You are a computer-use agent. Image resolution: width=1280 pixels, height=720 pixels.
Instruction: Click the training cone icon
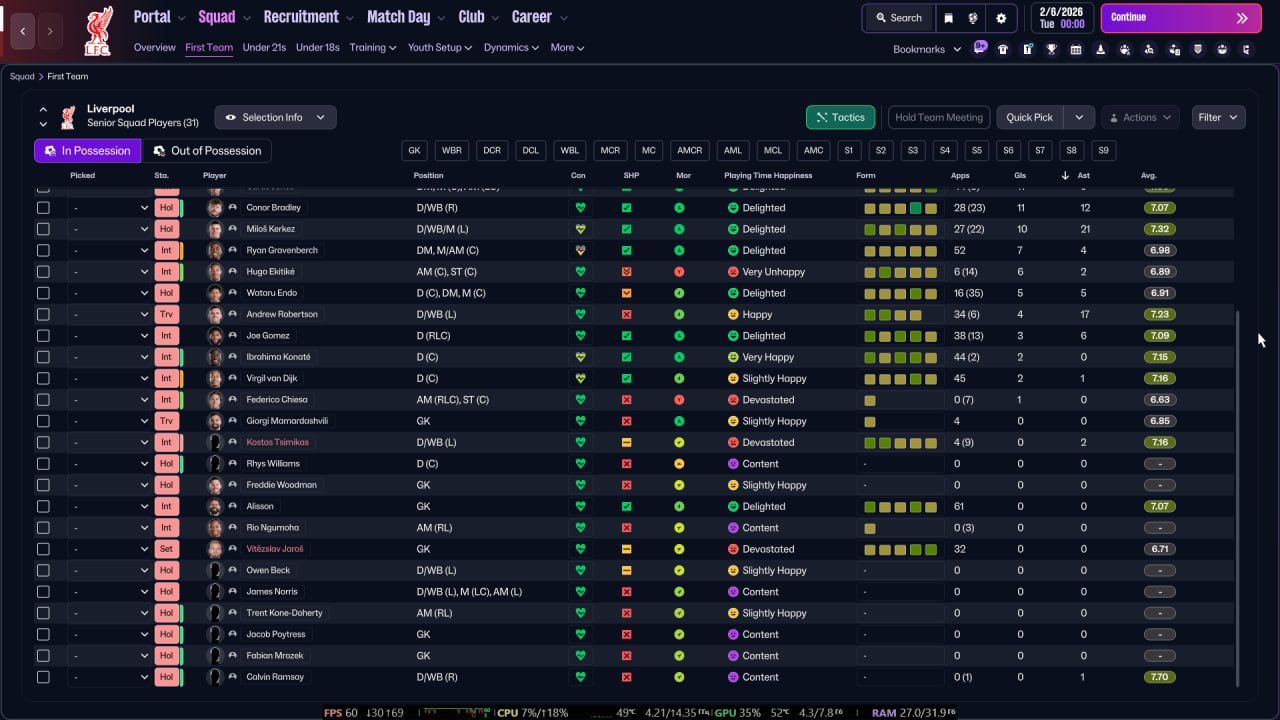click(x=1101, y=49)
